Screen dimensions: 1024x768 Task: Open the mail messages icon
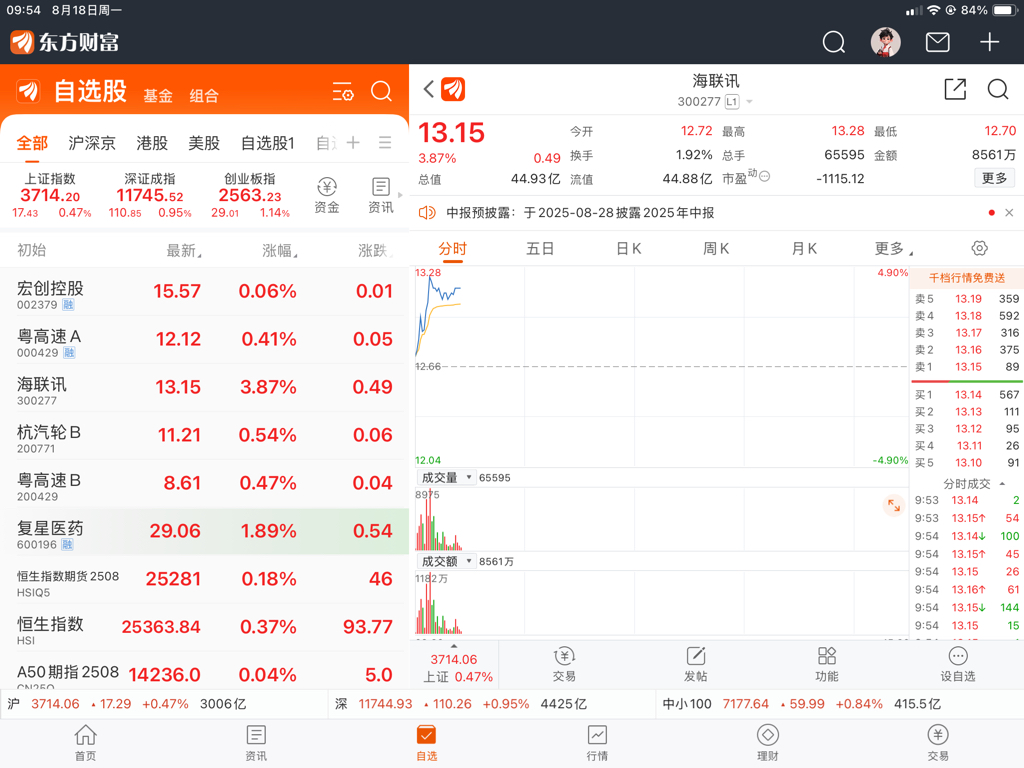938,42
